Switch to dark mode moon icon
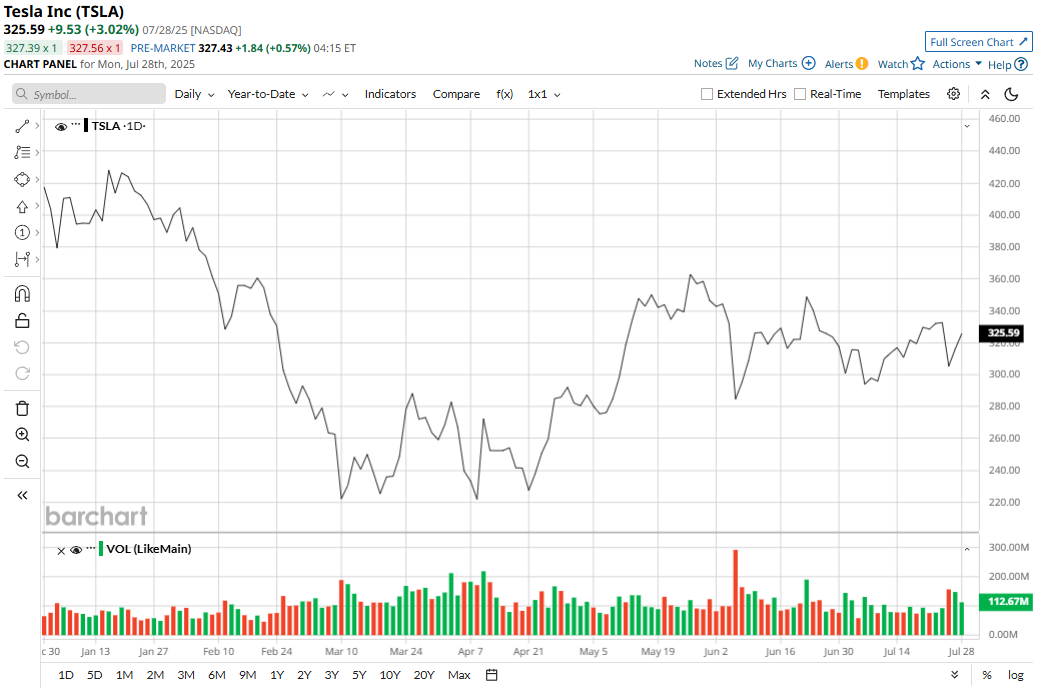 pos(1012,94)
